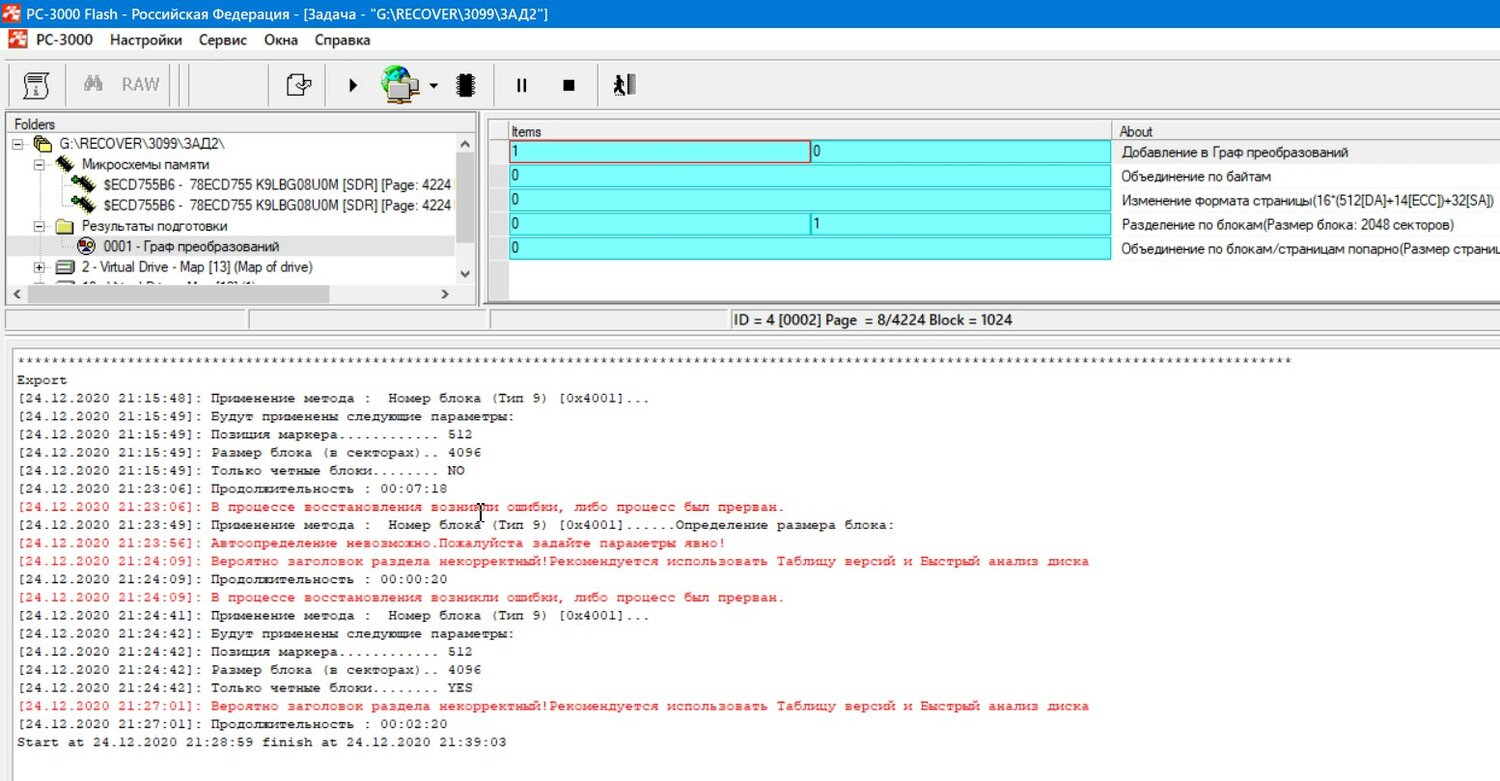
Task: Select G:\RECOVER\3099\ЗАД2\ root label
Action: click(142, 144)
